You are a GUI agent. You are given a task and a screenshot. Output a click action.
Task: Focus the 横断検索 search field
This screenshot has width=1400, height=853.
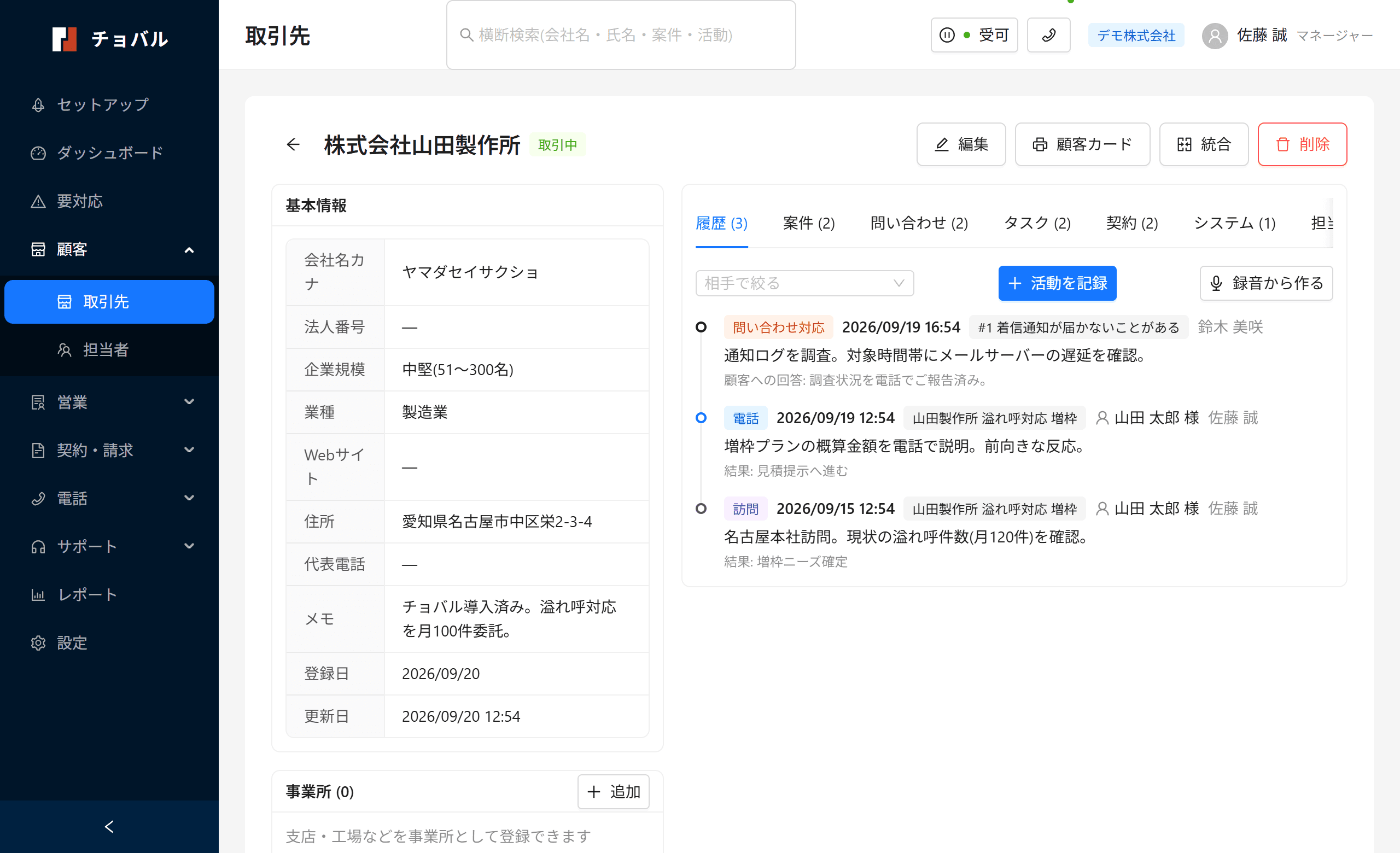coord(621,35)
